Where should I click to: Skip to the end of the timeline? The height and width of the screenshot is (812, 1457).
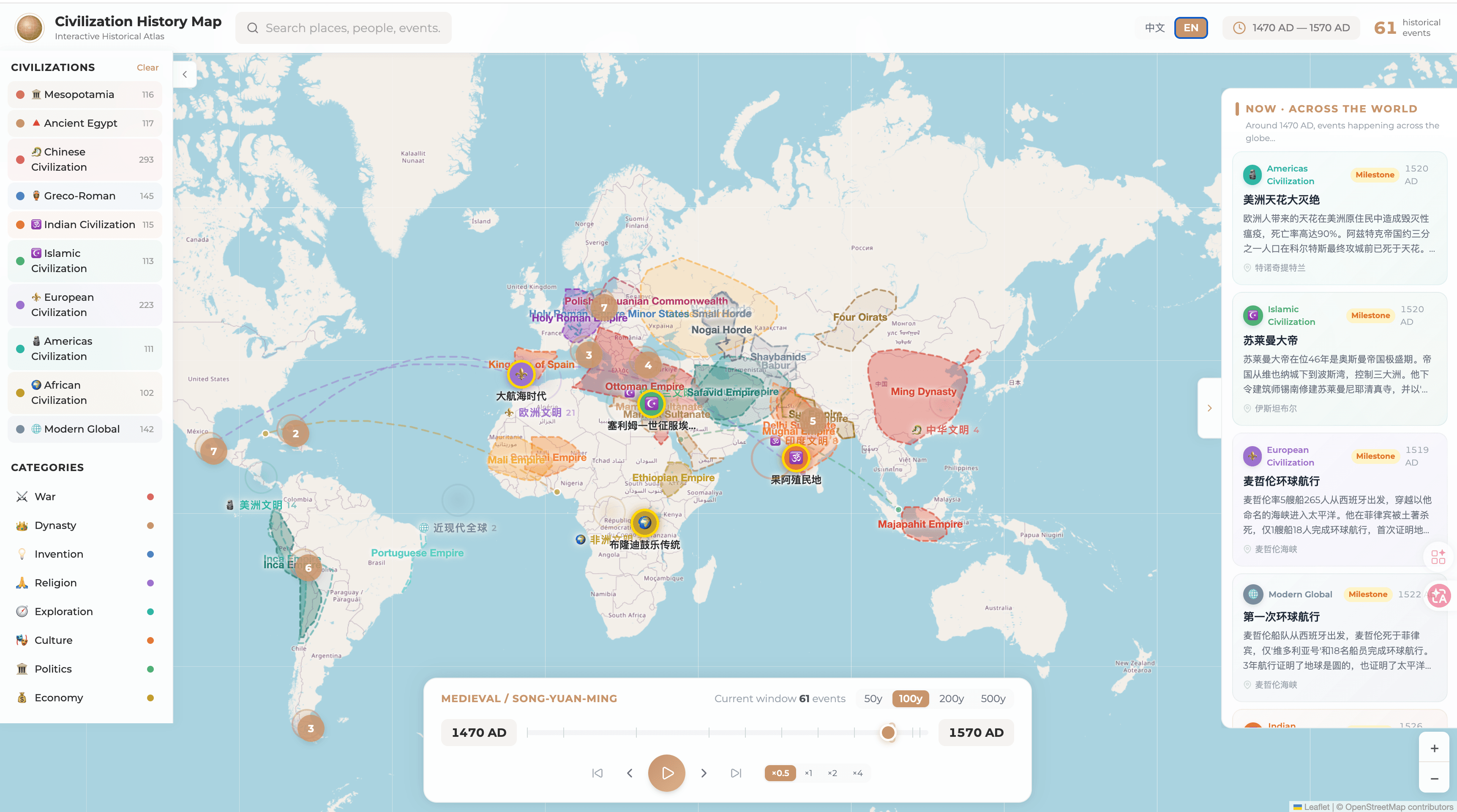click(736, 773)
